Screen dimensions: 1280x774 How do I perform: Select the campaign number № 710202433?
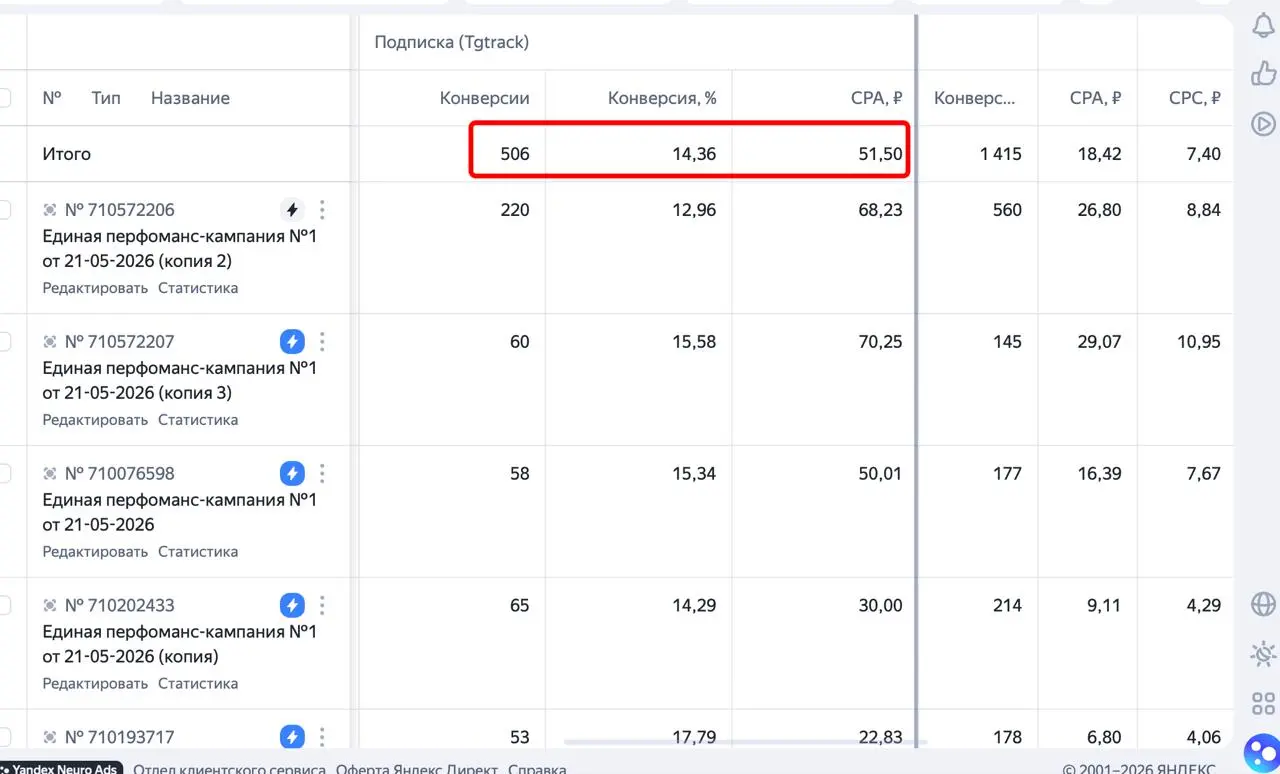pyautogui.click(x=119, y=605)
